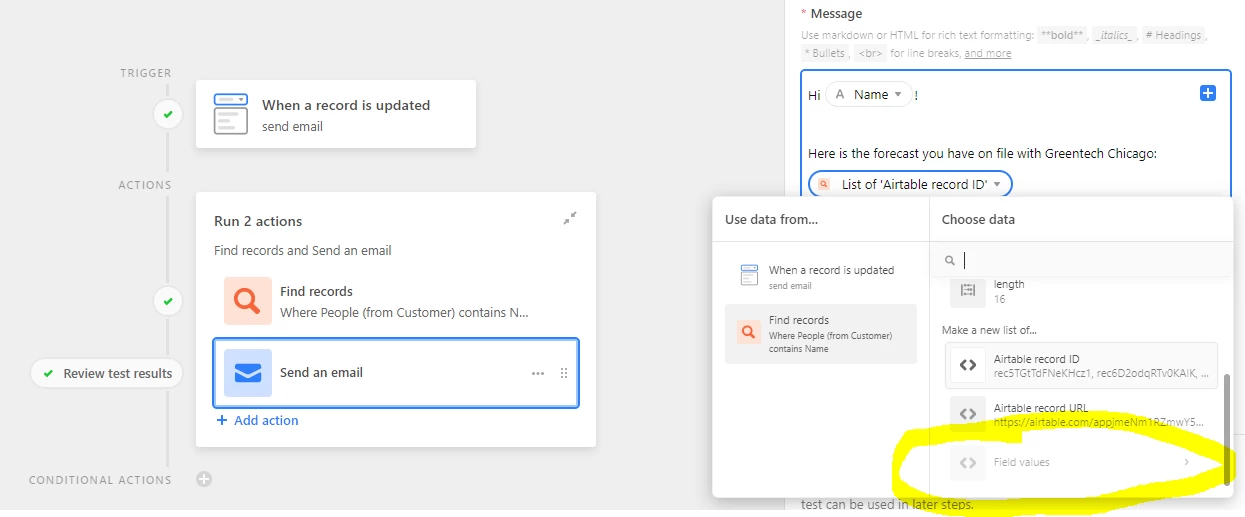Open Send an email more options menu
This screenshot has width=1245, height=517.
[538, 373]
